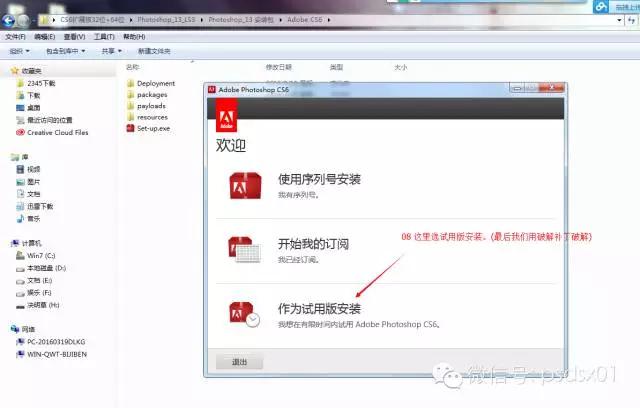
Task: Click the Favorites star icon in sidebar
Action: pos(15,71)
